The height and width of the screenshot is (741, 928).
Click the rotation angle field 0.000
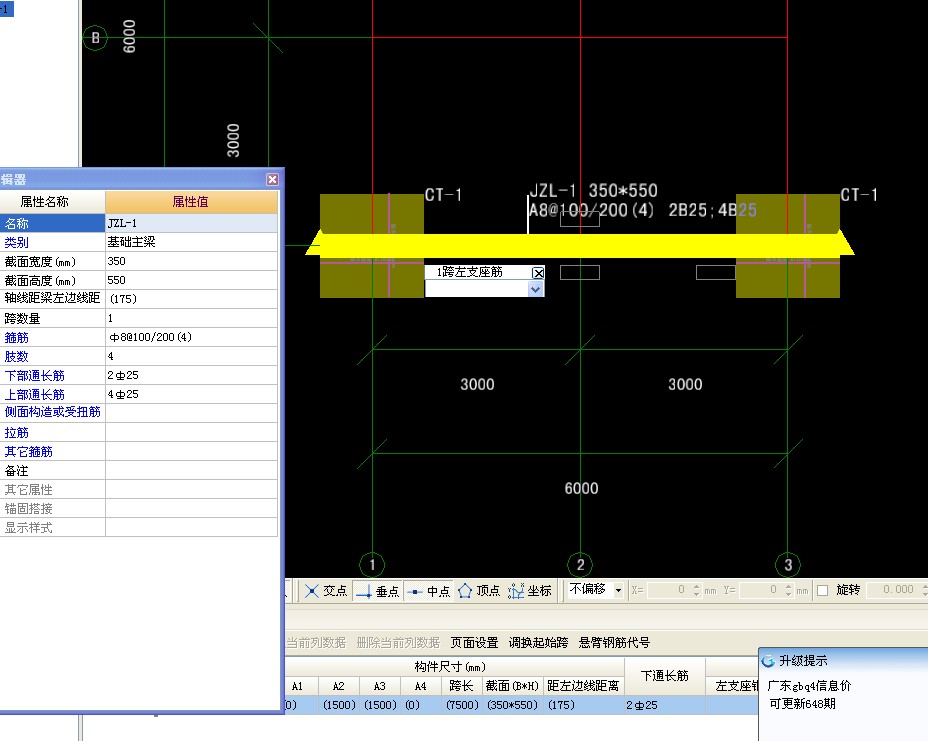coord(894,590)
